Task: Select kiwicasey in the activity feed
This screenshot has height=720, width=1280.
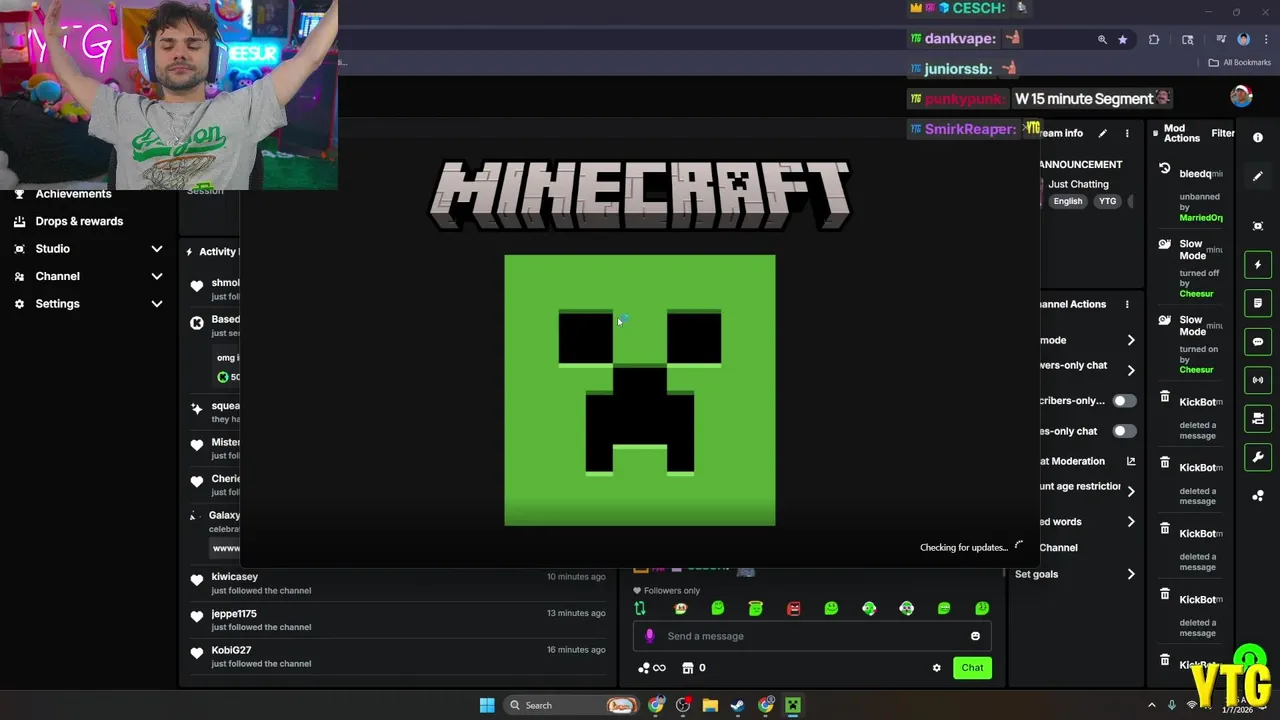Action: point(234,577)
